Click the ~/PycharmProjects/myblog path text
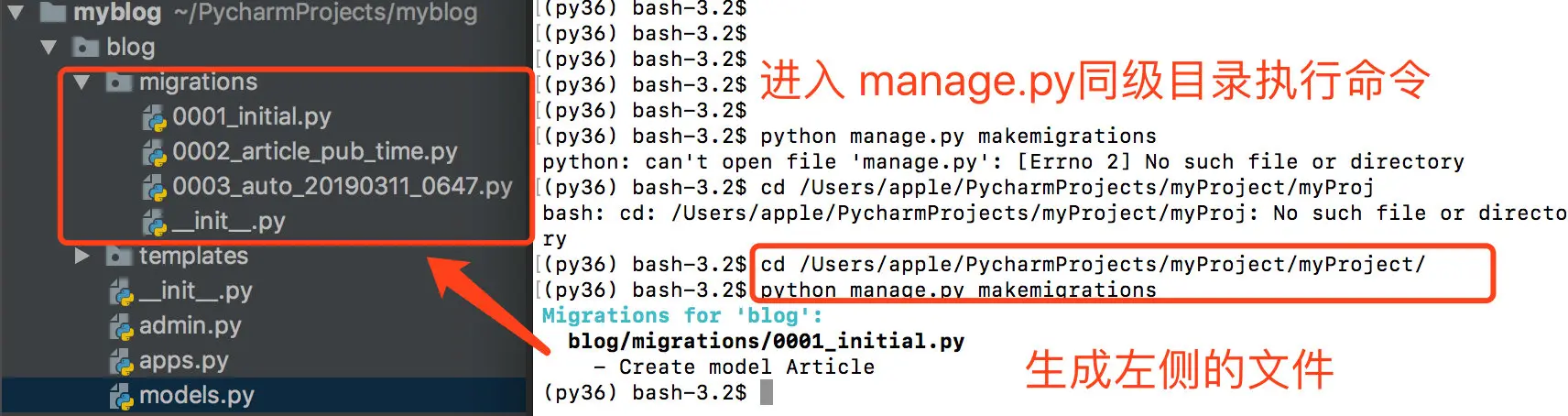The image size is (1568, 416). click(x=324, y=12)
